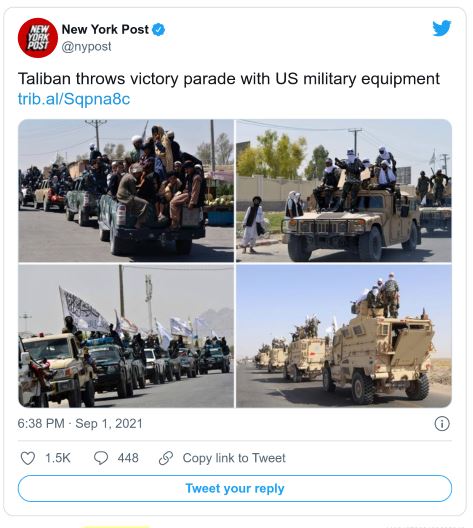Open the tweet info circle icon
This screenshot has height=528, width=473.
click(x=442, y=424)
